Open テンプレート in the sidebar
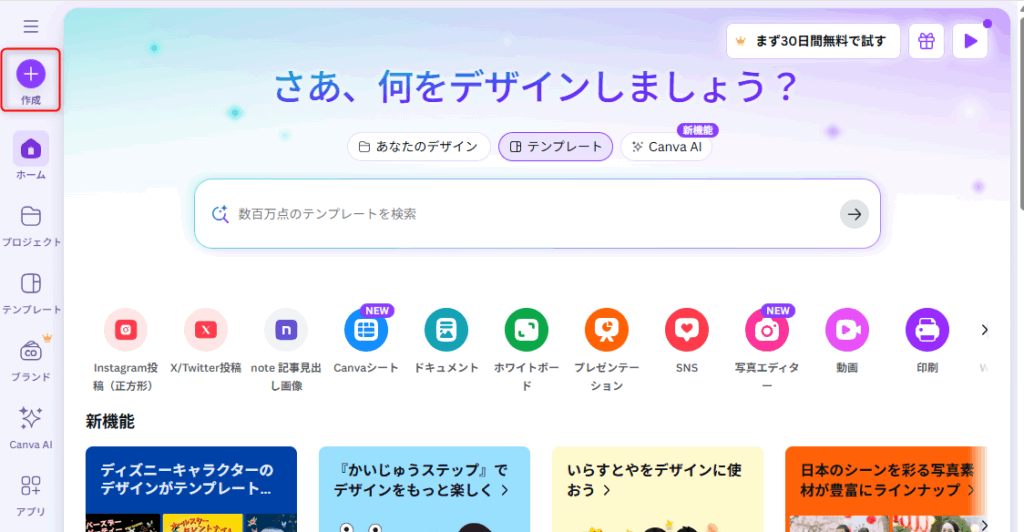 (31, 293)
